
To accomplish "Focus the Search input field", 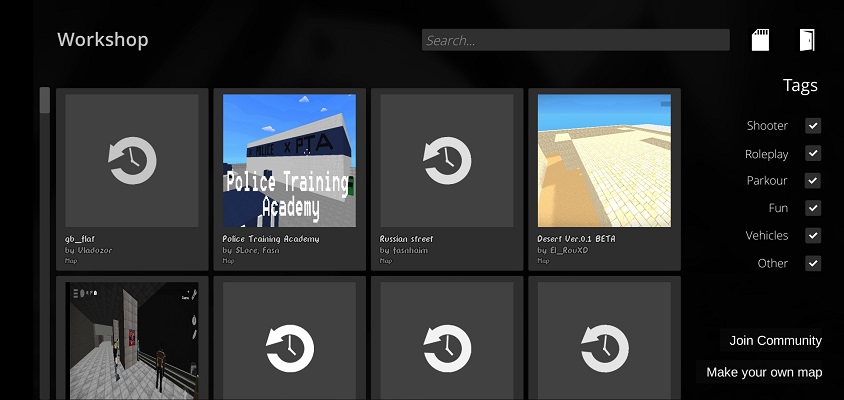I will click(575, 40).
